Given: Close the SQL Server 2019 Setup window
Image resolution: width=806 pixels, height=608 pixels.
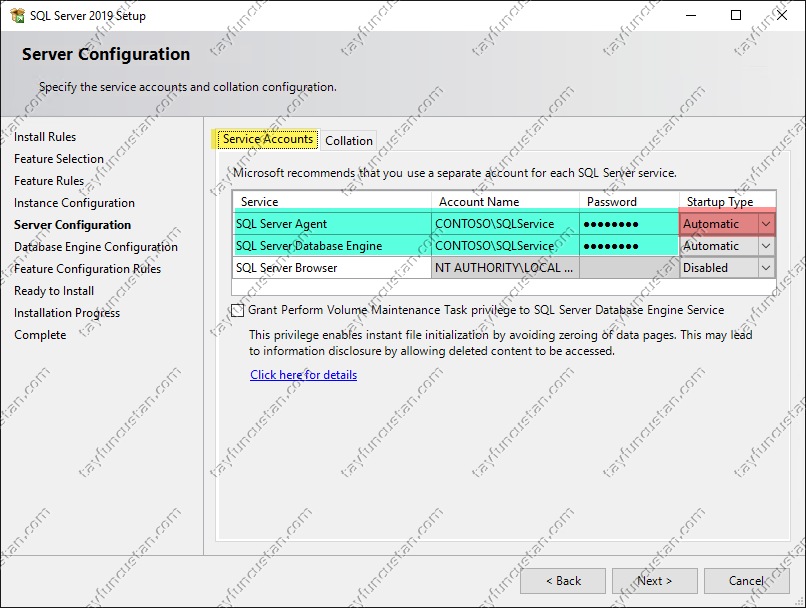Looking at the screenshot, I should (782, 15).
